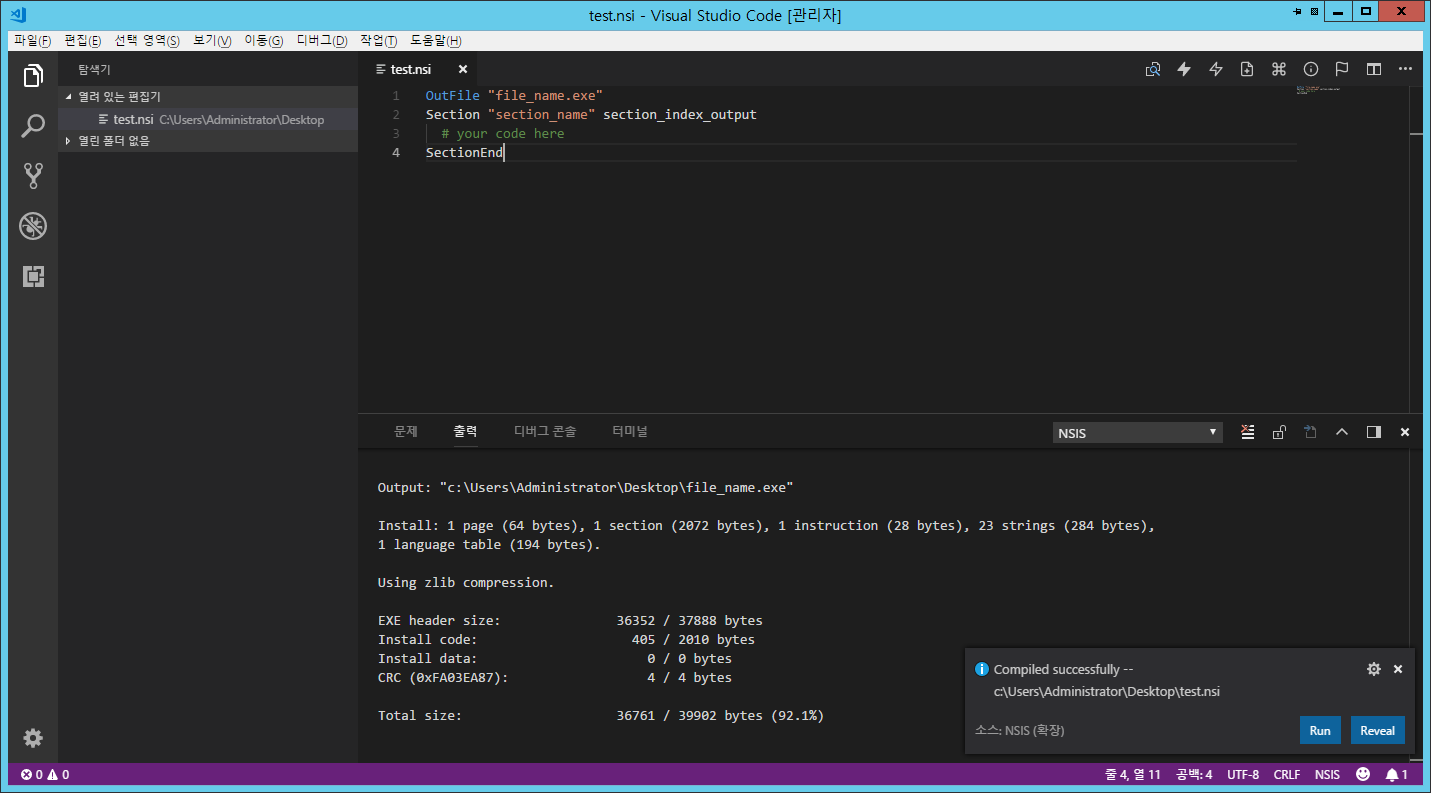
Task: Open the 작업(T) menu
Action: (x=378, y=41)
